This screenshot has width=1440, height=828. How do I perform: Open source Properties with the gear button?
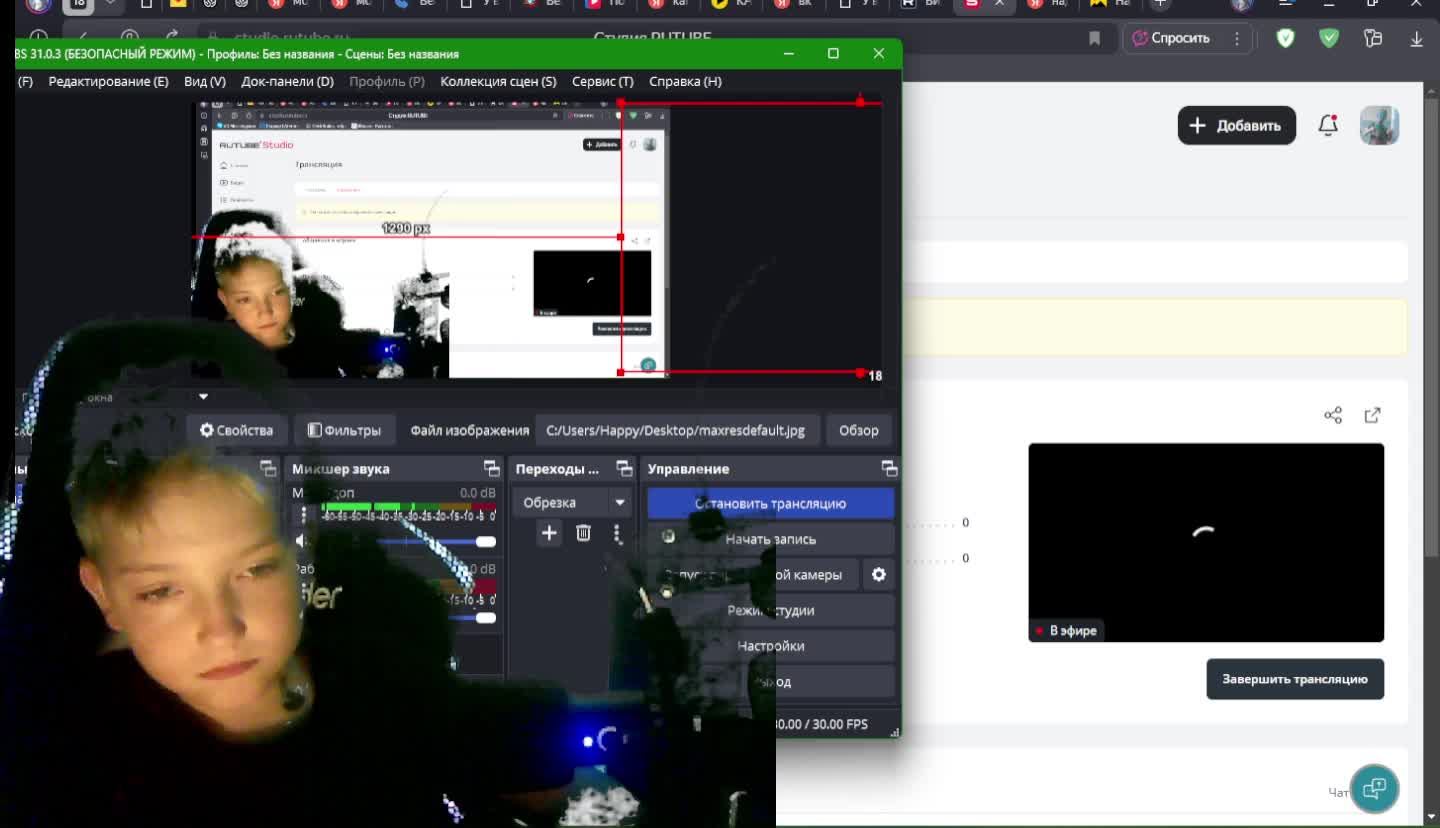236,430
